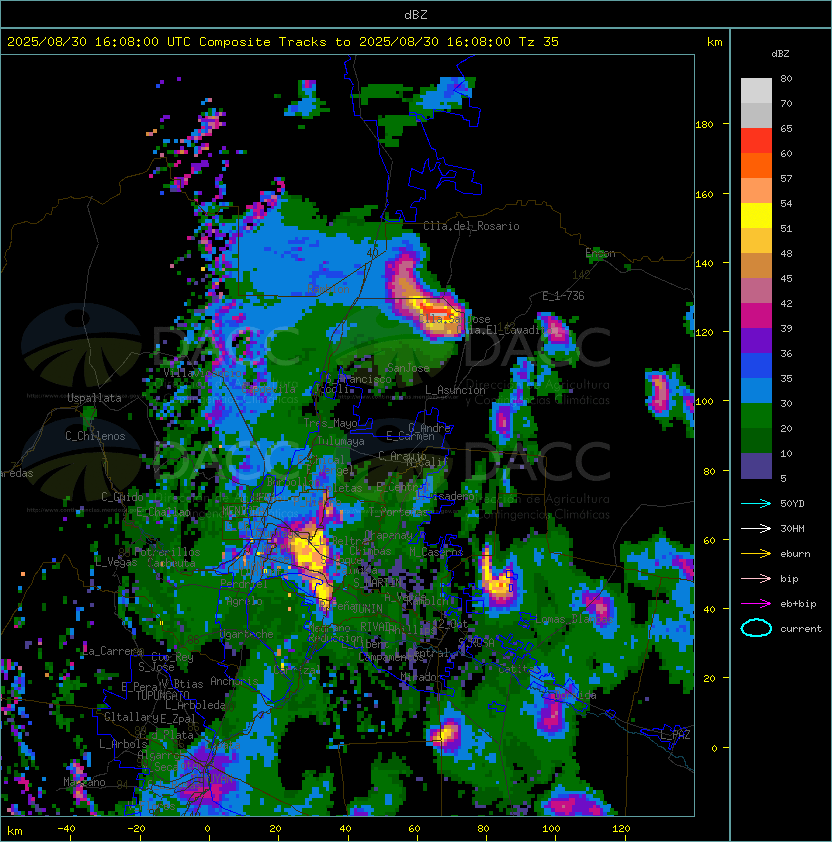This screenshot has width=832, height=842.
Task: Click the 'Mirador' place label
Action: click(422, 677)
